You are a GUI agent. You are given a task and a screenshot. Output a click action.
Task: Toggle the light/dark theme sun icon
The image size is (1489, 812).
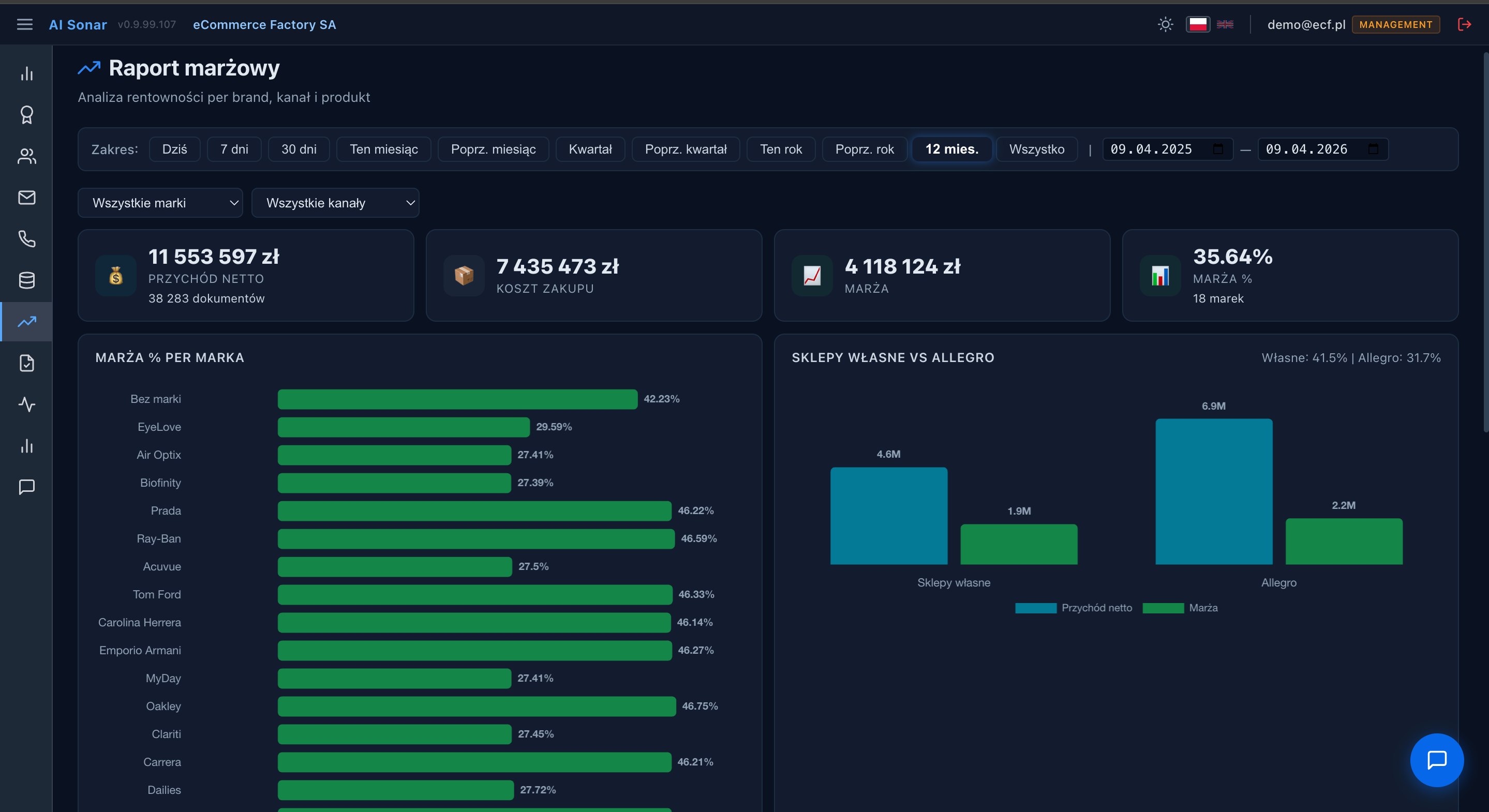[1165, 24]
